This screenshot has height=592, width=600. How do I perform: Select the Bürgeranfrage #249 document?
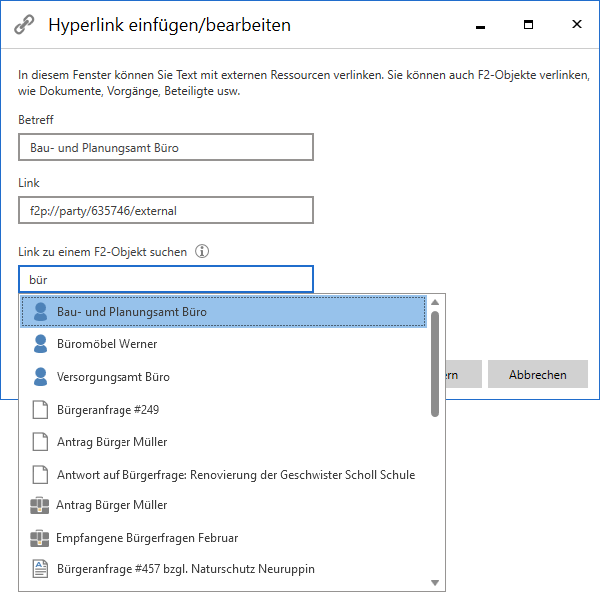[223, 410]
